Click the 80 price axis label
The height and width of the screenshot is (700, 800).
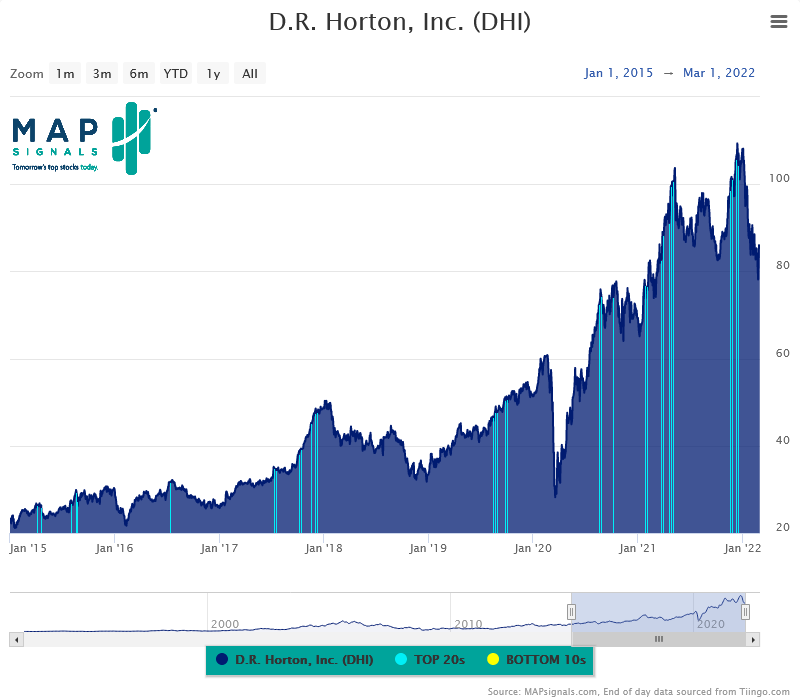[783, 265]
